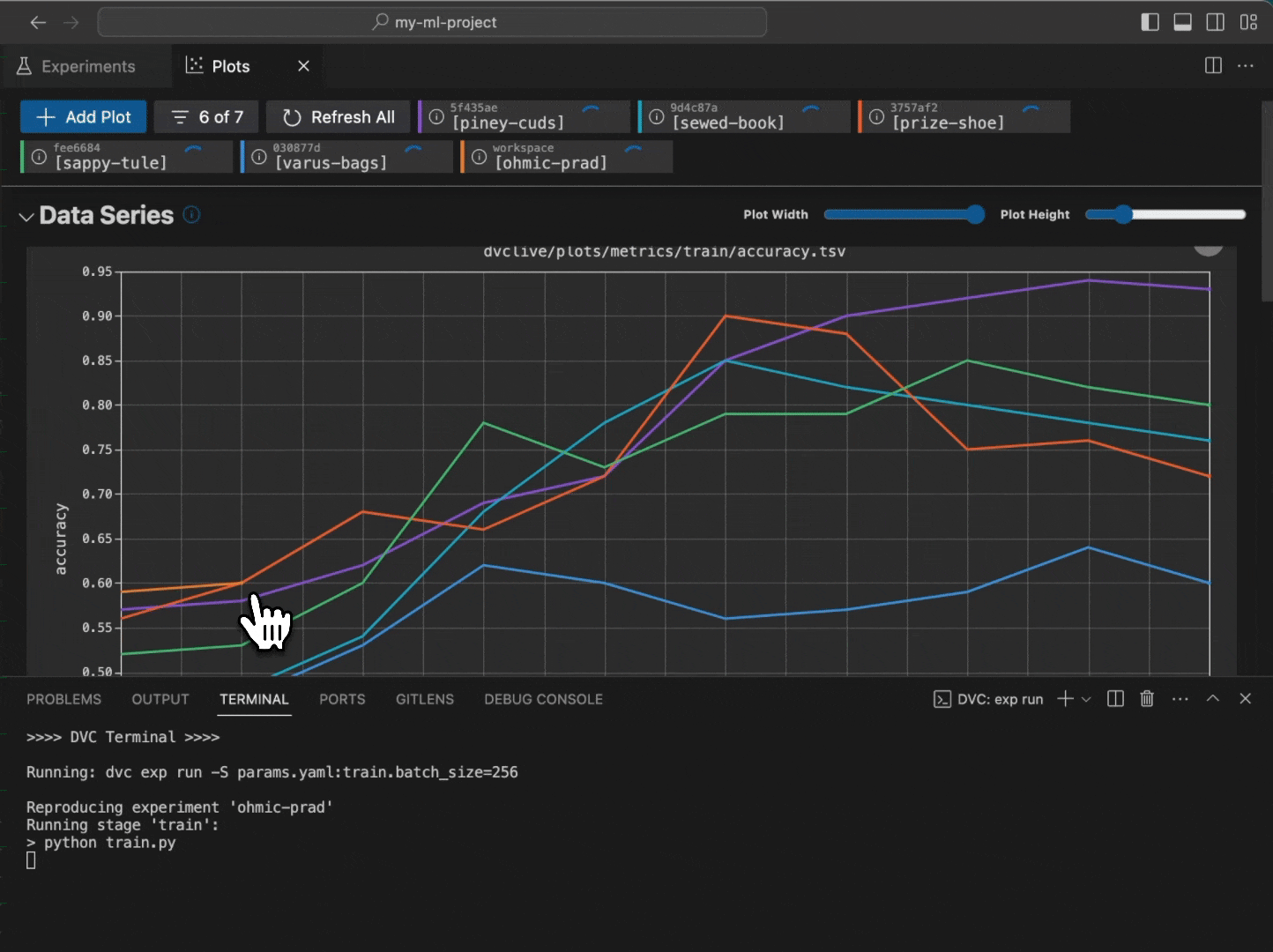1273x952 pixels.
Task: Click the split editor icon above the plots
Action: (1212, 65)
